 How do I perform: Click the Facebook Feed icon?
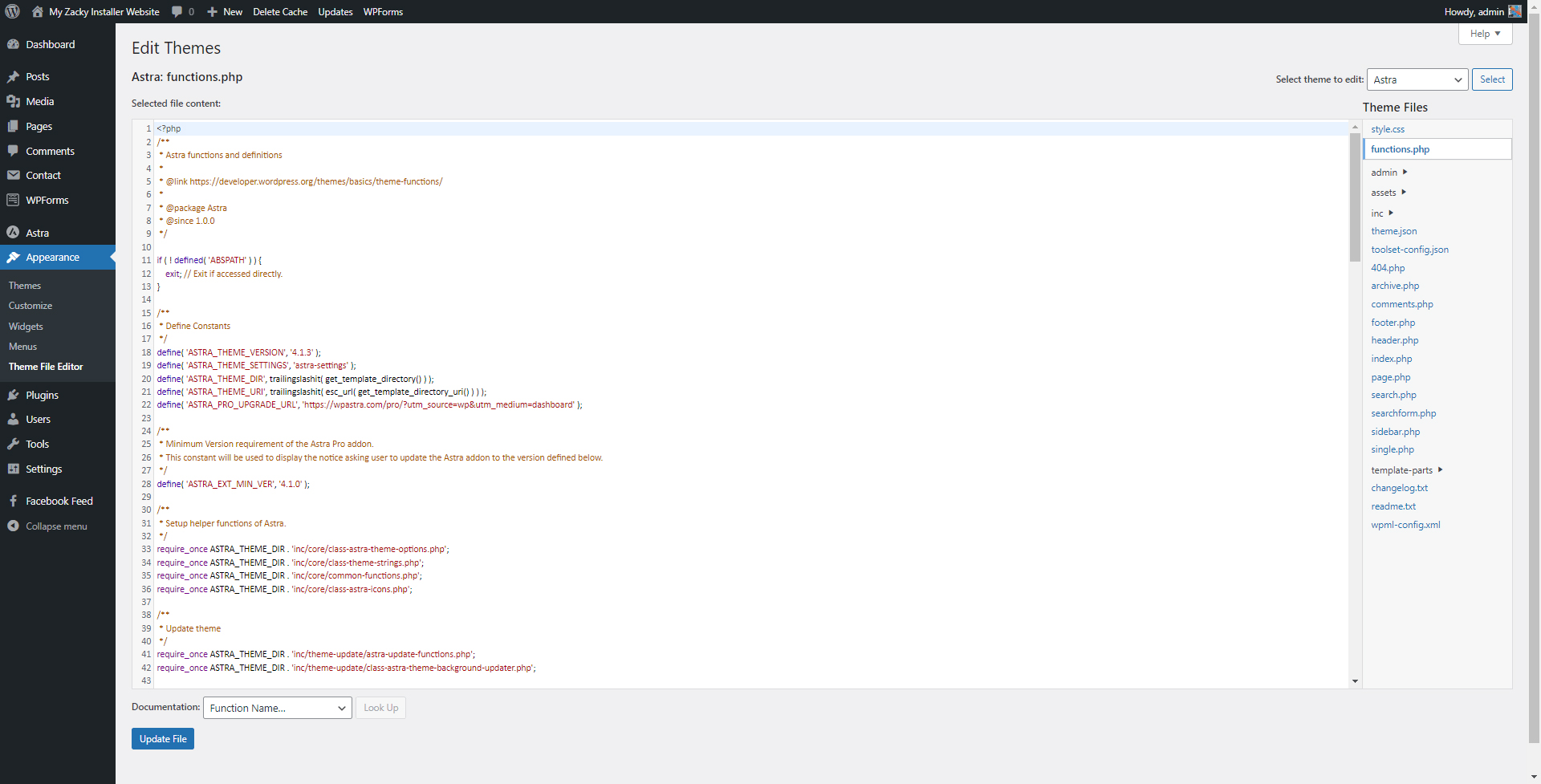pos(13,501)
